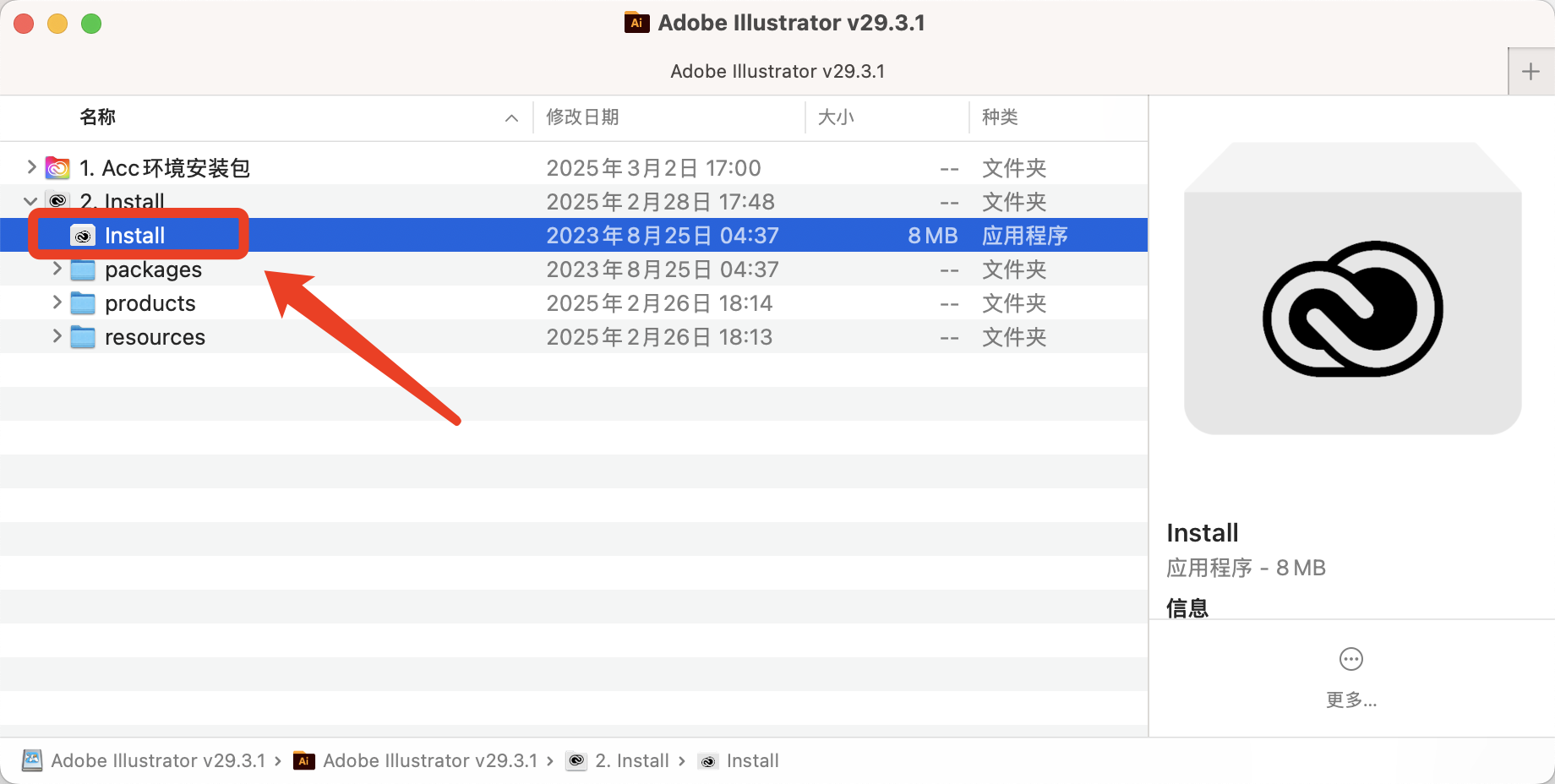Viewport: 1555px width, 784px height.
Task: Select the packages row name
Action: (x=153, y=269)
